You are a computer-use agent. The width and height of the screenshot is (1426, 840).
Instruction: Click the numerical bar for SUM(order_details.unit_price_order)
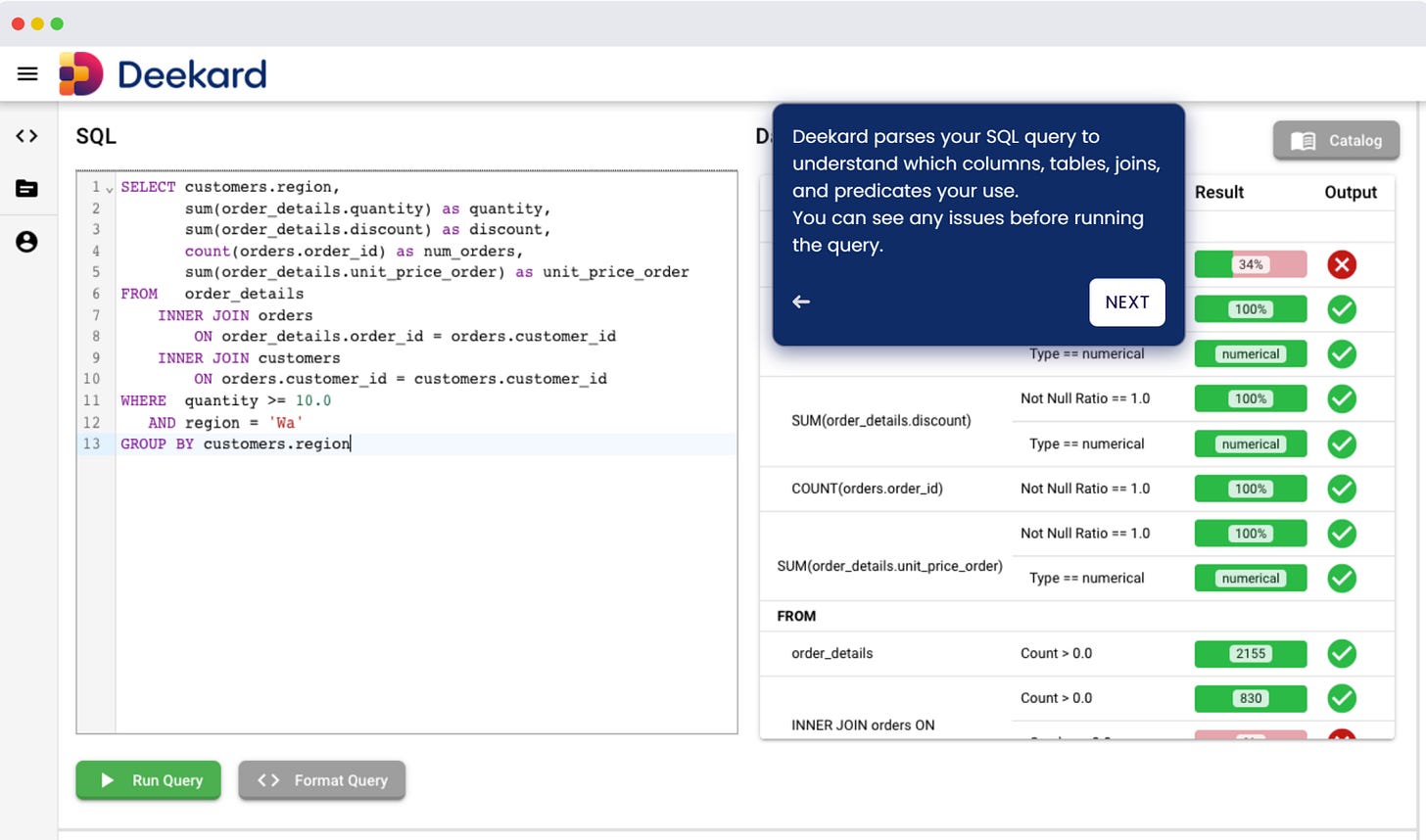point(1251,579)
